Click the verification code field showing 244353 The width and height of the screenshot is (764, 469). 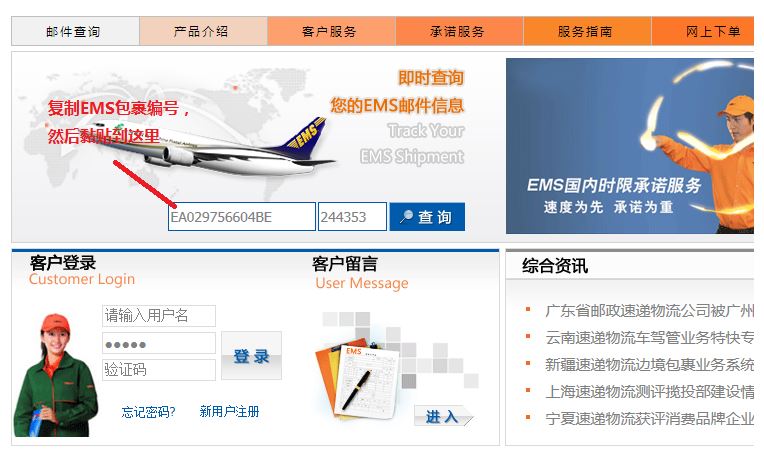pyautogui.click(x=352, y=217)
